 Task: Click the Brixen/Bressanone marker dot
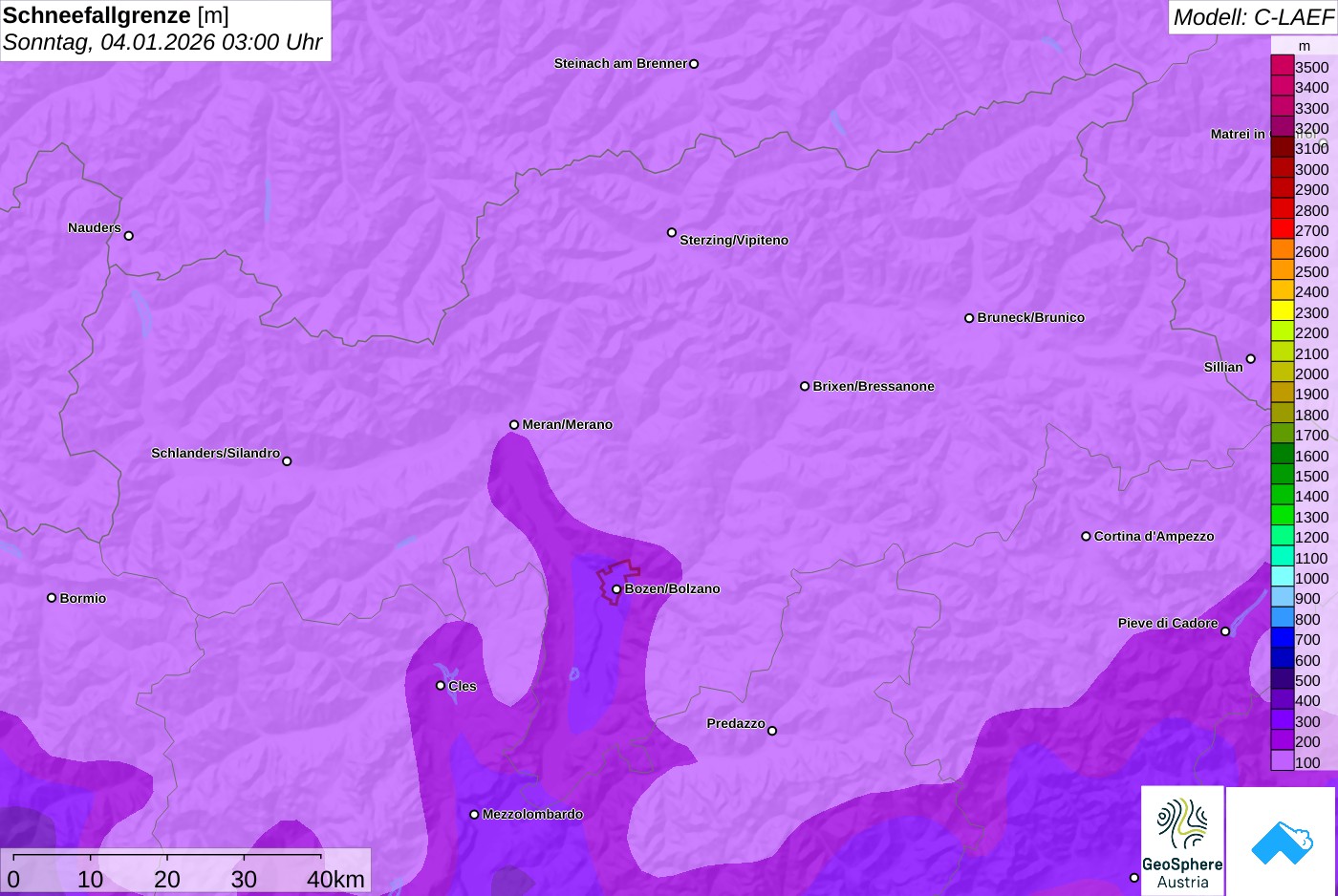click(805, 387)
